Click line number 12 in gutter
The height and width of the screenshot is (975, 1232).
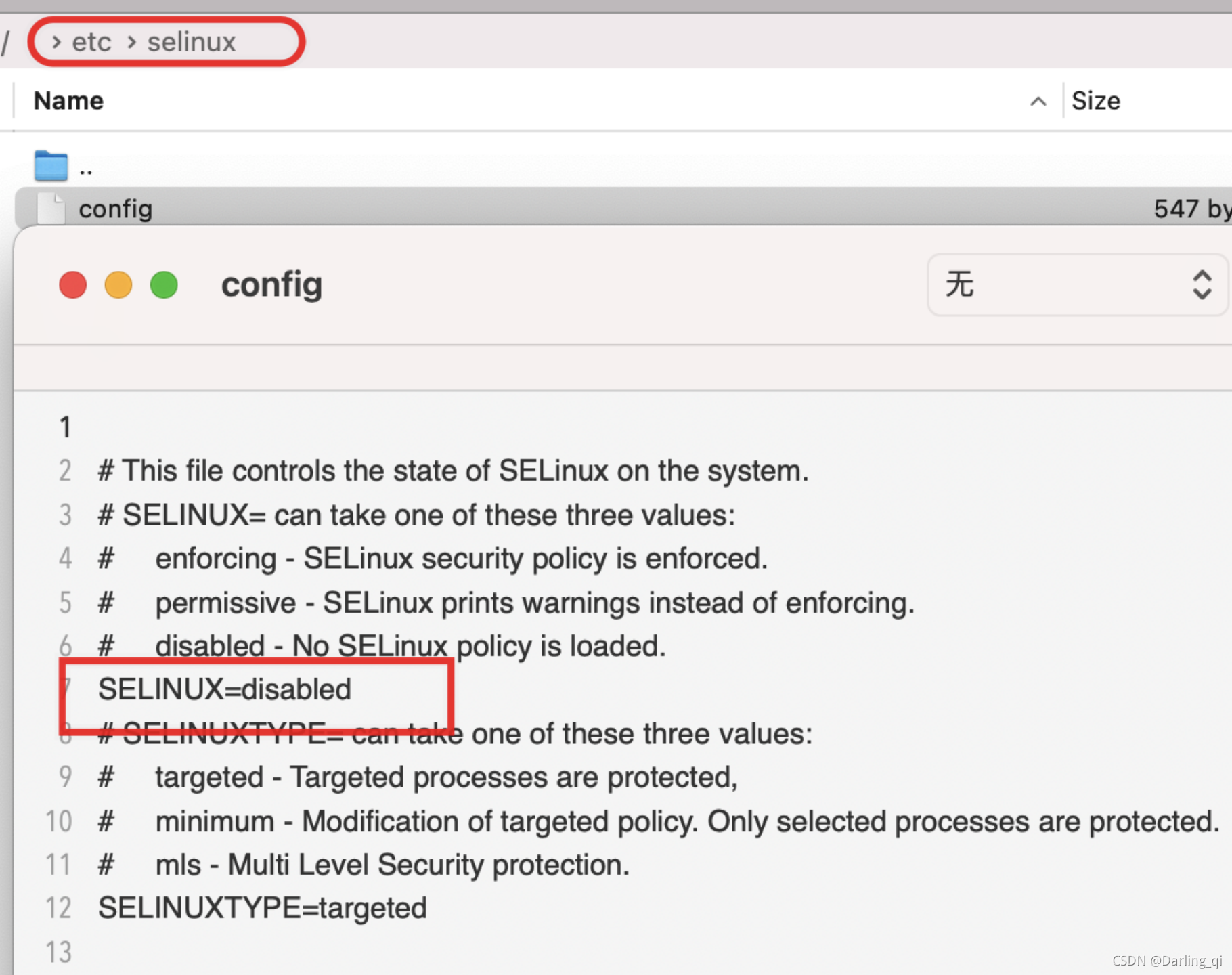(x=58, y=908)
